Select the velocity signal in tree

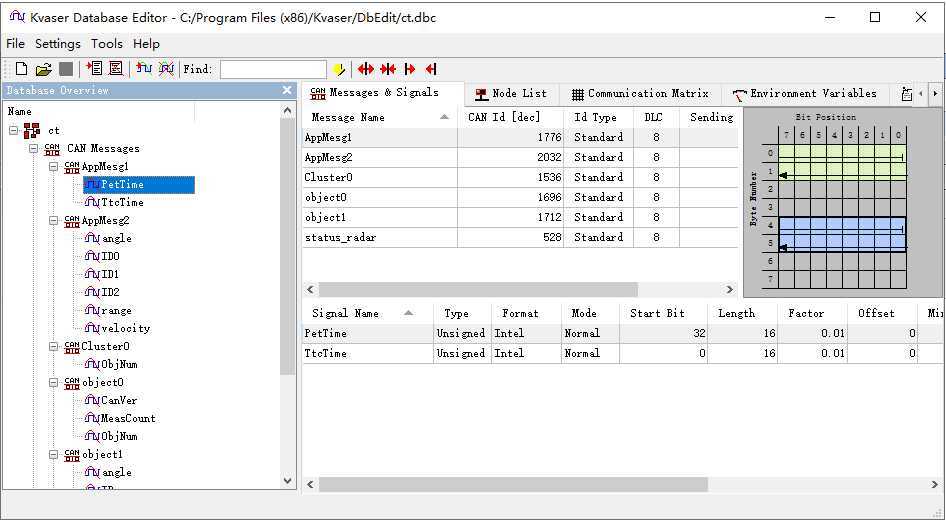[125, 328]
